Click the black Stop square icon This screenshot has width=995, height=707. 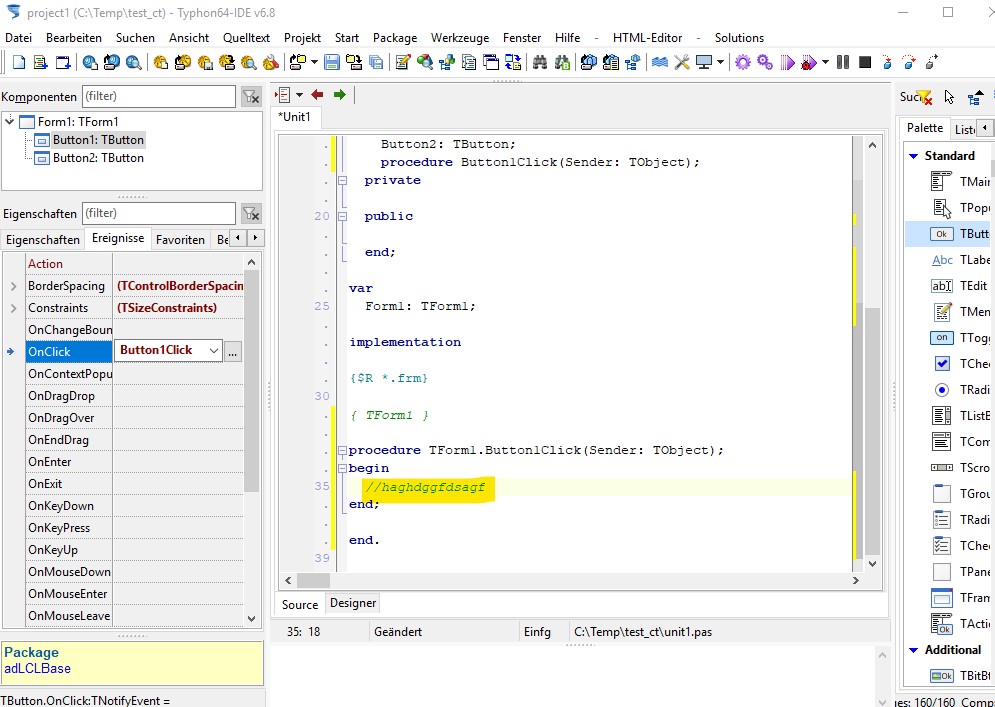[865, 63]
